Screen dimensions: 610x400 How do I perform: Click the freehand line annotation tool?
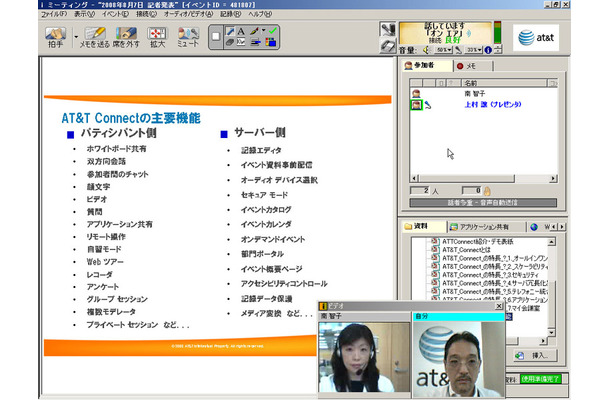coord(241,42)
